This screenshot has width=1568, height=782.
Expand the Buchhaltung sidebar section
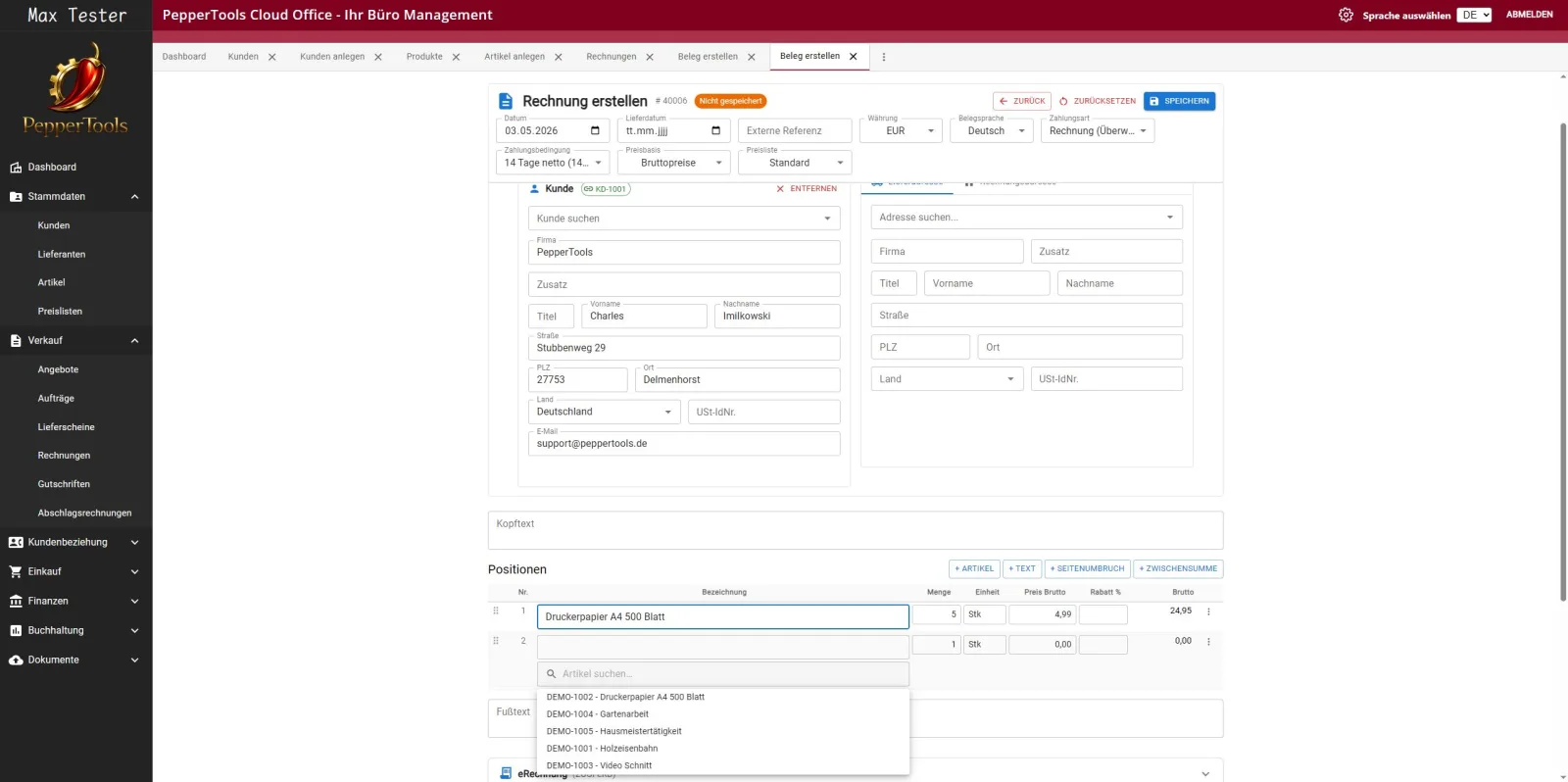coord(134,631)
